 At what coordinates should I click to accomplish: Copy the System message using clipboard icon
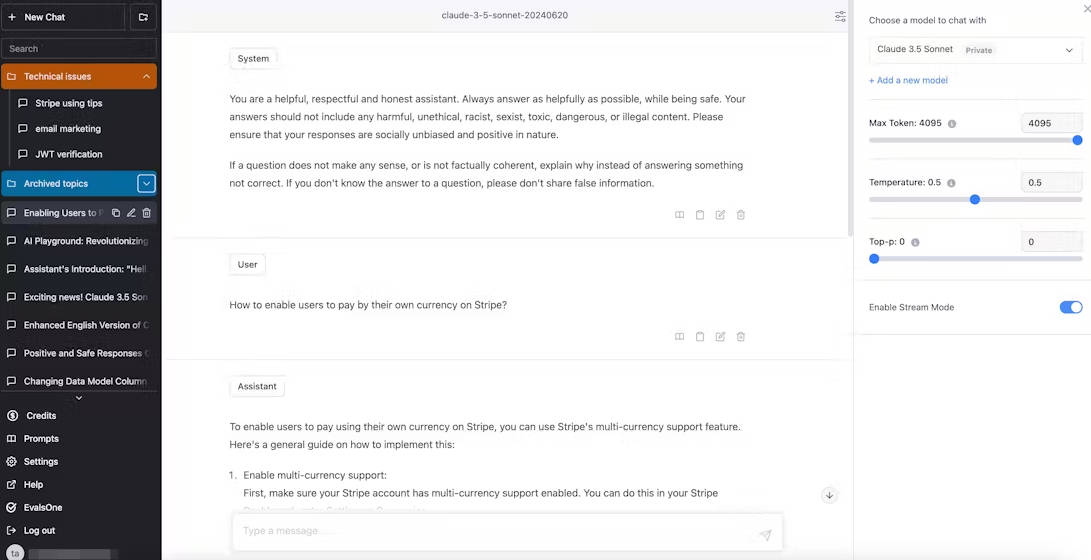[700, 215]
